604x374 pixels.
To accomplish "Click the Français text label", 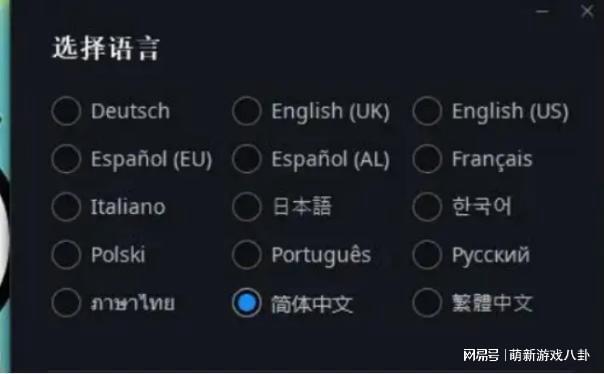I will [x=492, y=159].
